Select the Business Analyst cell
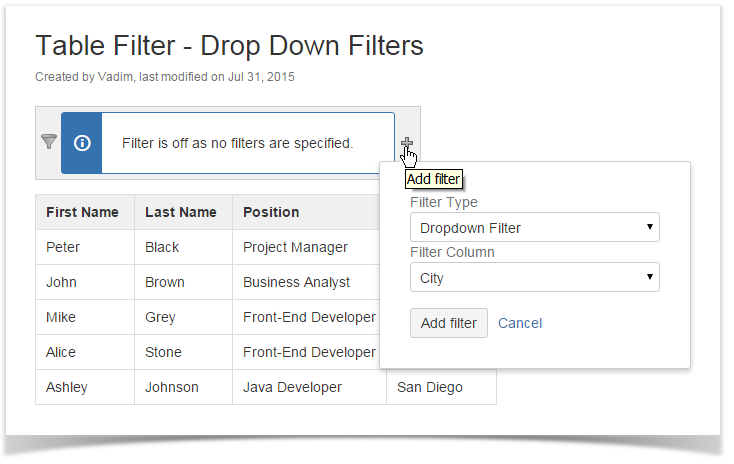The height and width of the screenshot is (464, 734). (x=296, y=282)
